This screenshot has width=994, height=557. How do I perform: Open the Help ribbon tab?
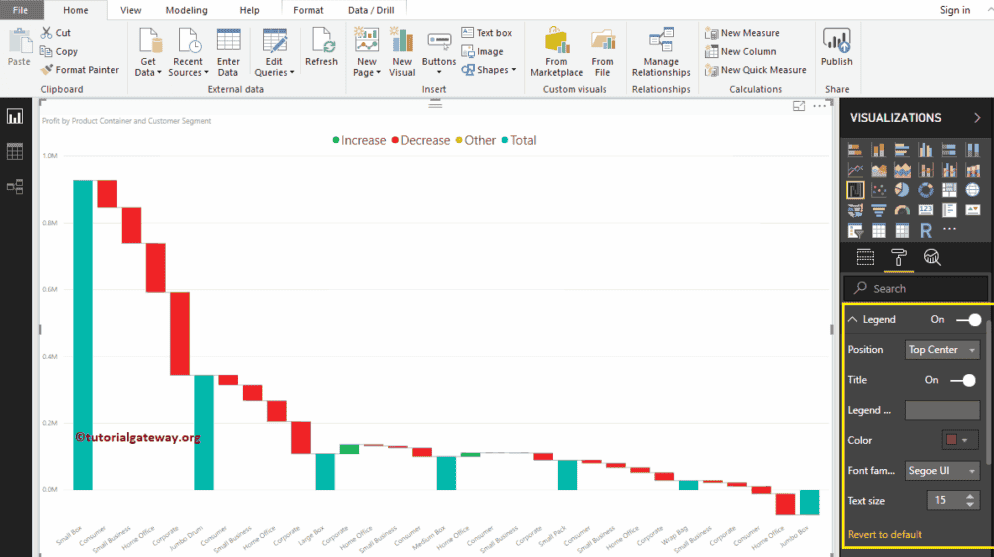[249, 10]
